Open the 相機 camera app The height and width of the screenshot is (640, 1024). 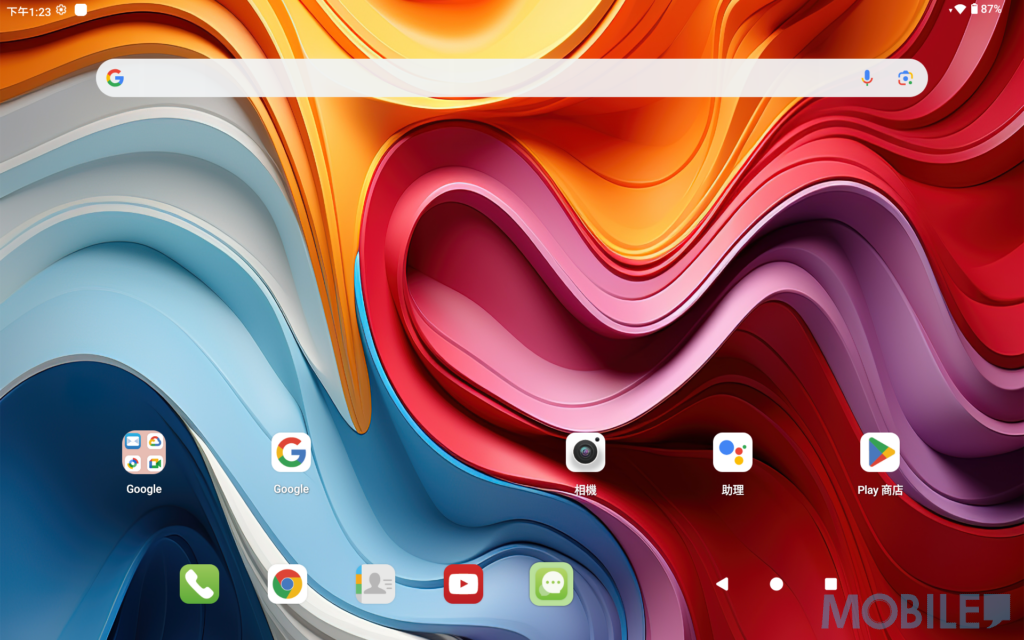click(585, 453)
